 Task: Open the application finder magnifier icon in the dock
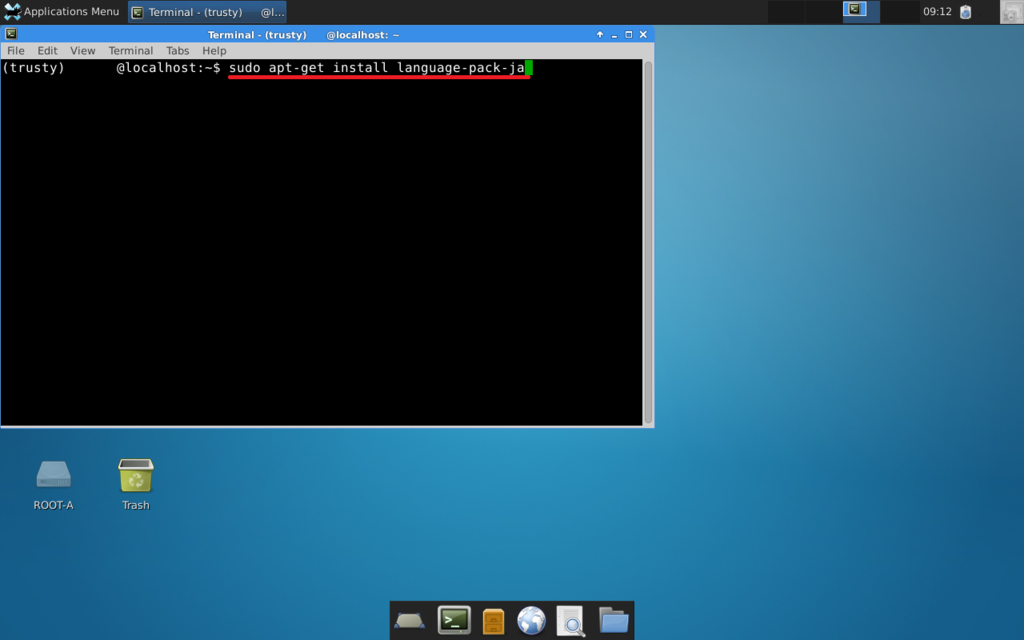pyautogui.click(x=571, y=620)
